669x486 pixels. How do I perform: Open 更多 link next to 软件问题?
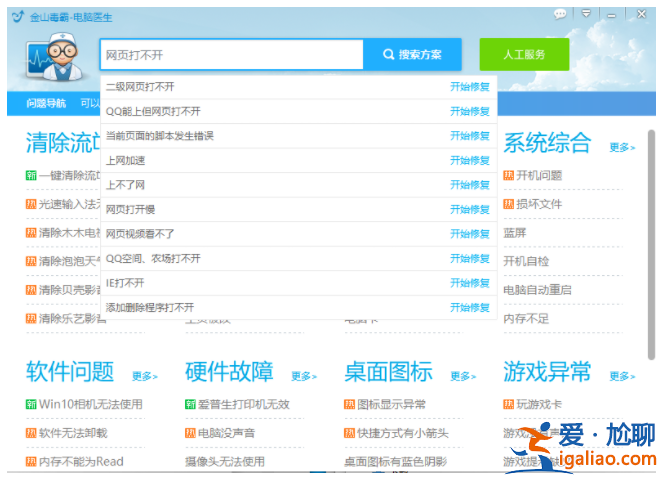pyautogui.click(x=145, y=376)
